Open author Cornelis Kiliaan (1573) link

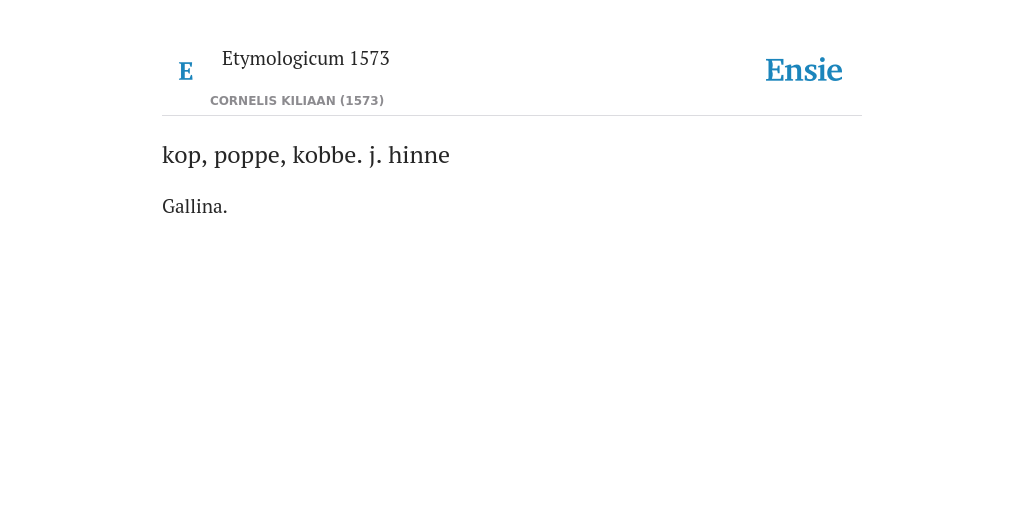(297, 101)
